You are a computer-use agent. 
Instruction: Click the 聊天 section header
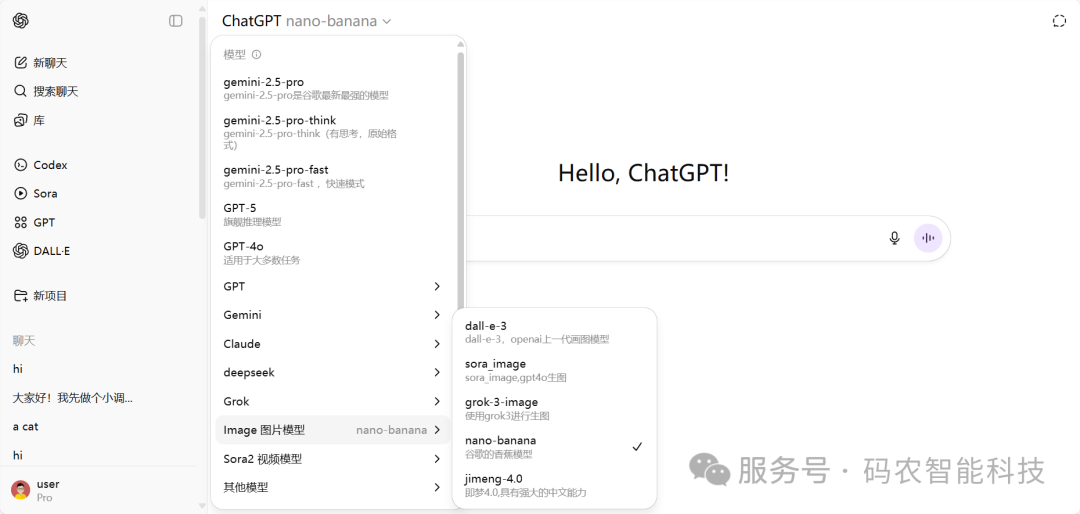(23, 340)
